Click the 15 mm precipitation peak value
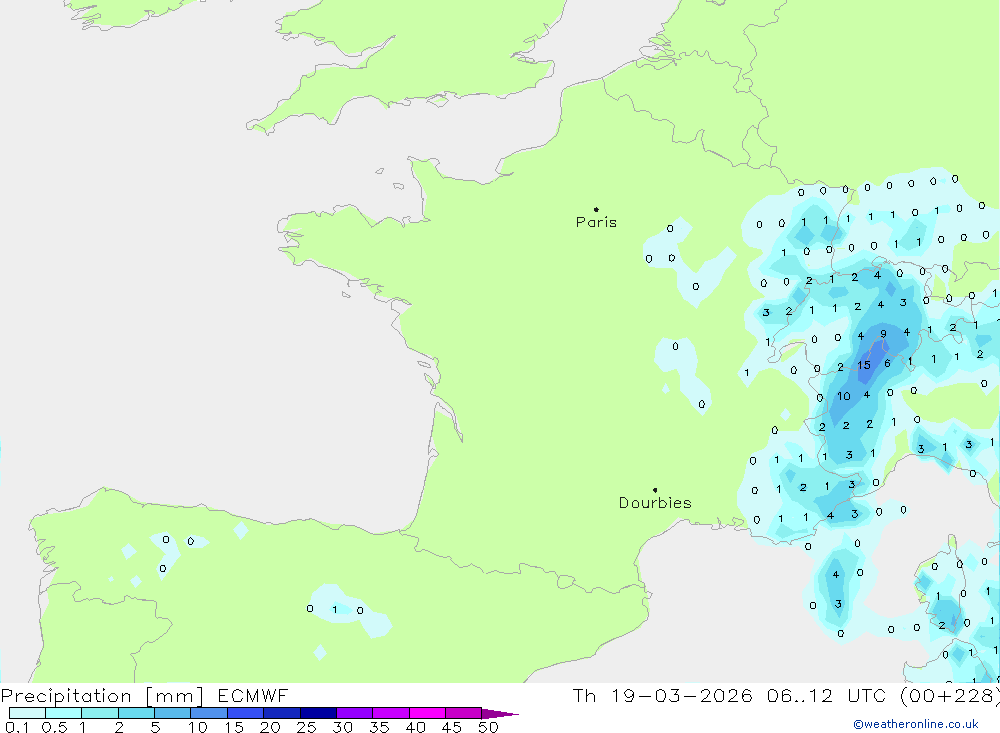Screen dimensions: 1000x733 coord(864,365)
